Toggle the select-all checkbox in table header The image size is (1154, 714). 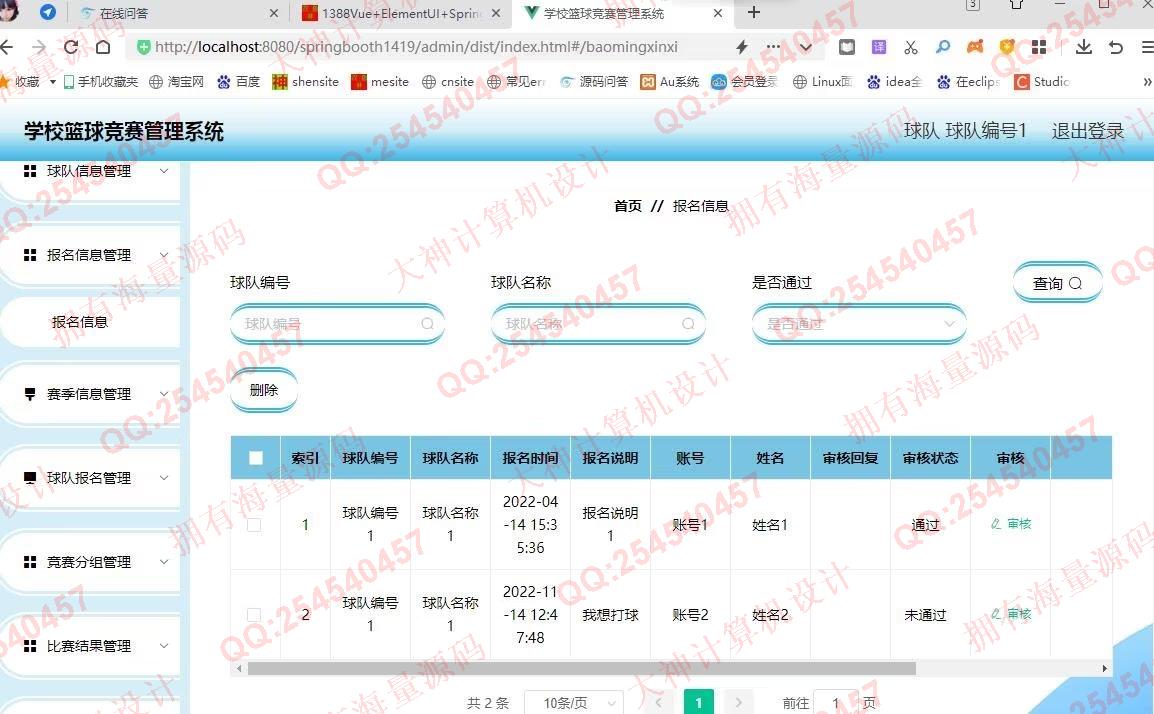256,458
